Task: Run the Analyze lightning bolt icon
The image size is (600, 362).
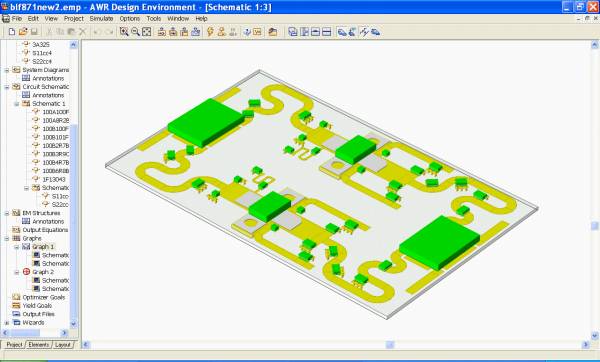Action: pyautogui.click(x=210, y=32)
